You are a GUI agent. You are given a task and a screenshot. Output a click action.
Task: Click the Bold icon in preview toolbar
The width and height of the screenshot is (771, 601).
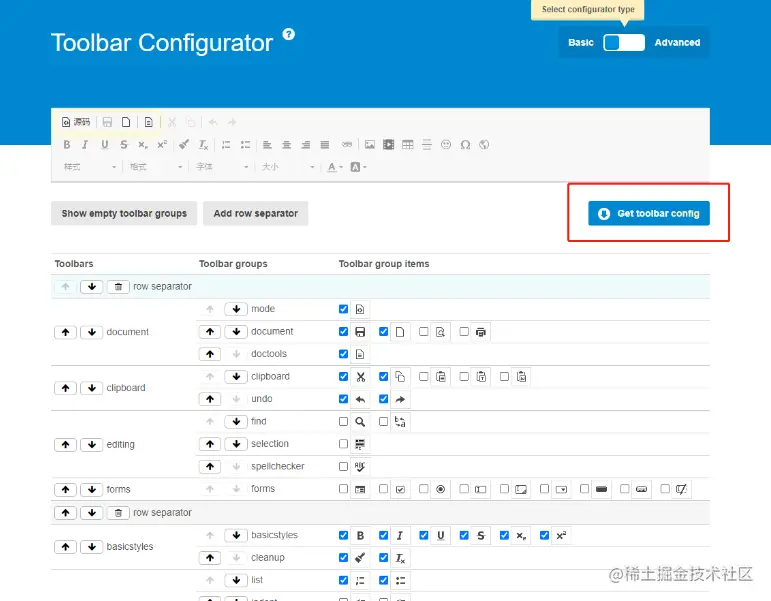point(67,145)
